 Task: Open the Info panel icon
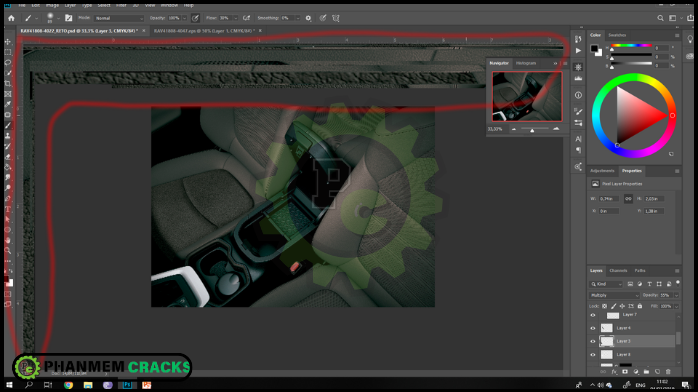click(578, 95)
